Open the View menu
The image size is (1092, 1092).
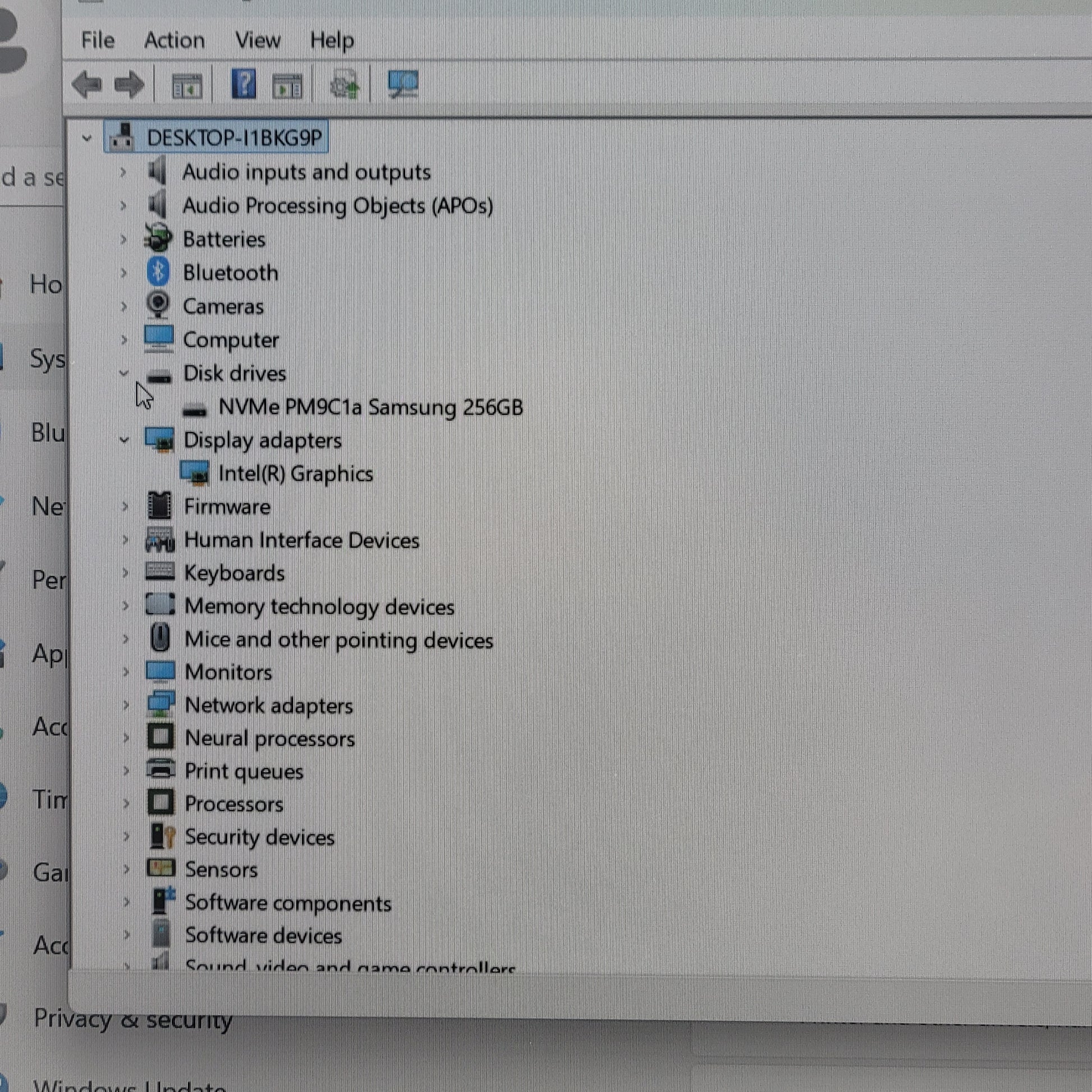coord(258,41)
